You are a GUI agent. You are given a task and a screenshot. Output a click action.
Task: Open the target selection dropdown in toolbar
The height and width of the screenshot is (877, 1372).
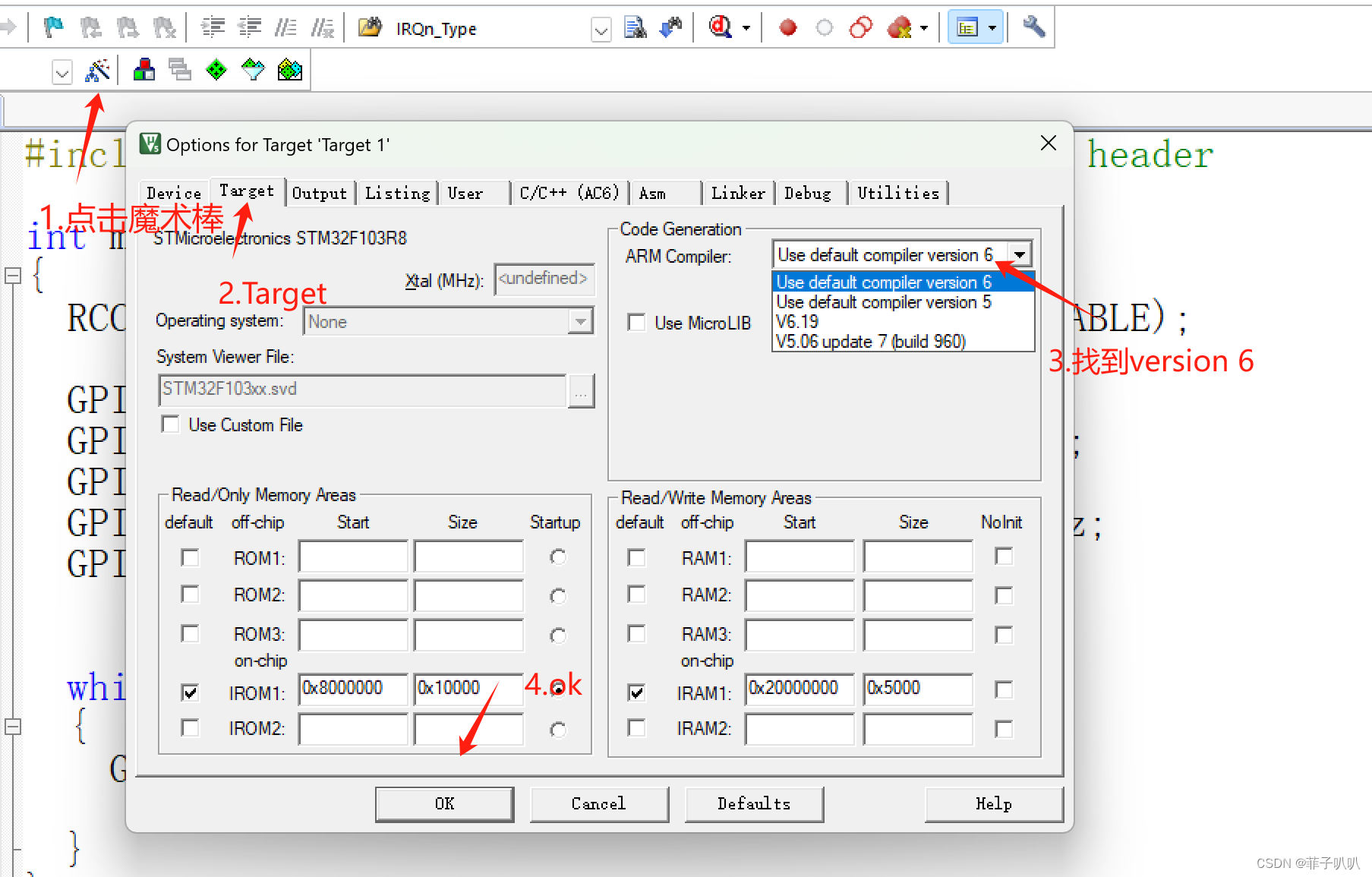[x=62, y=72]
